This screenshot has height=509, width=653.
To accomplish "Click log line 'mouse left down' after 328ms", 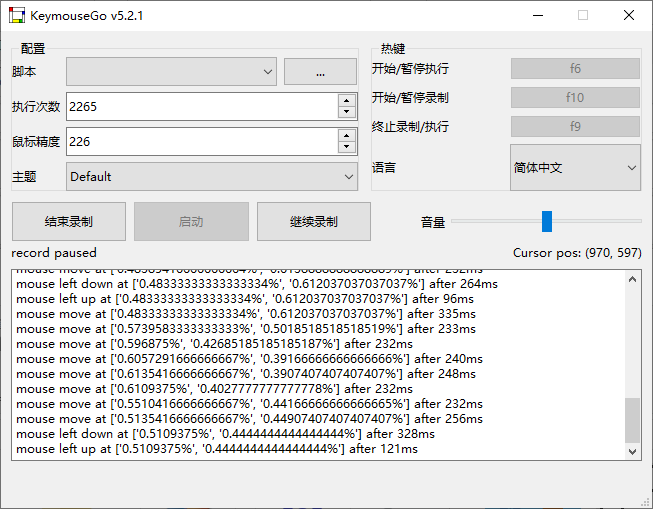I will point(225,434).
